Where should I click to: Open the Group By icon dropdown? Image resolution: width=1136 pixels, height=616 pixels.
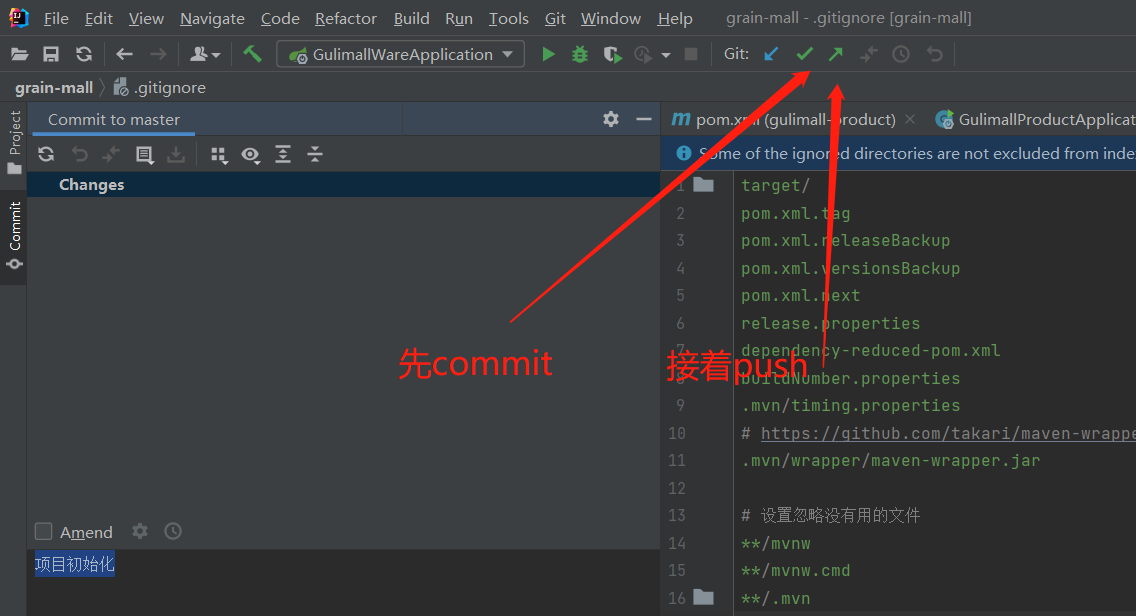219,154
